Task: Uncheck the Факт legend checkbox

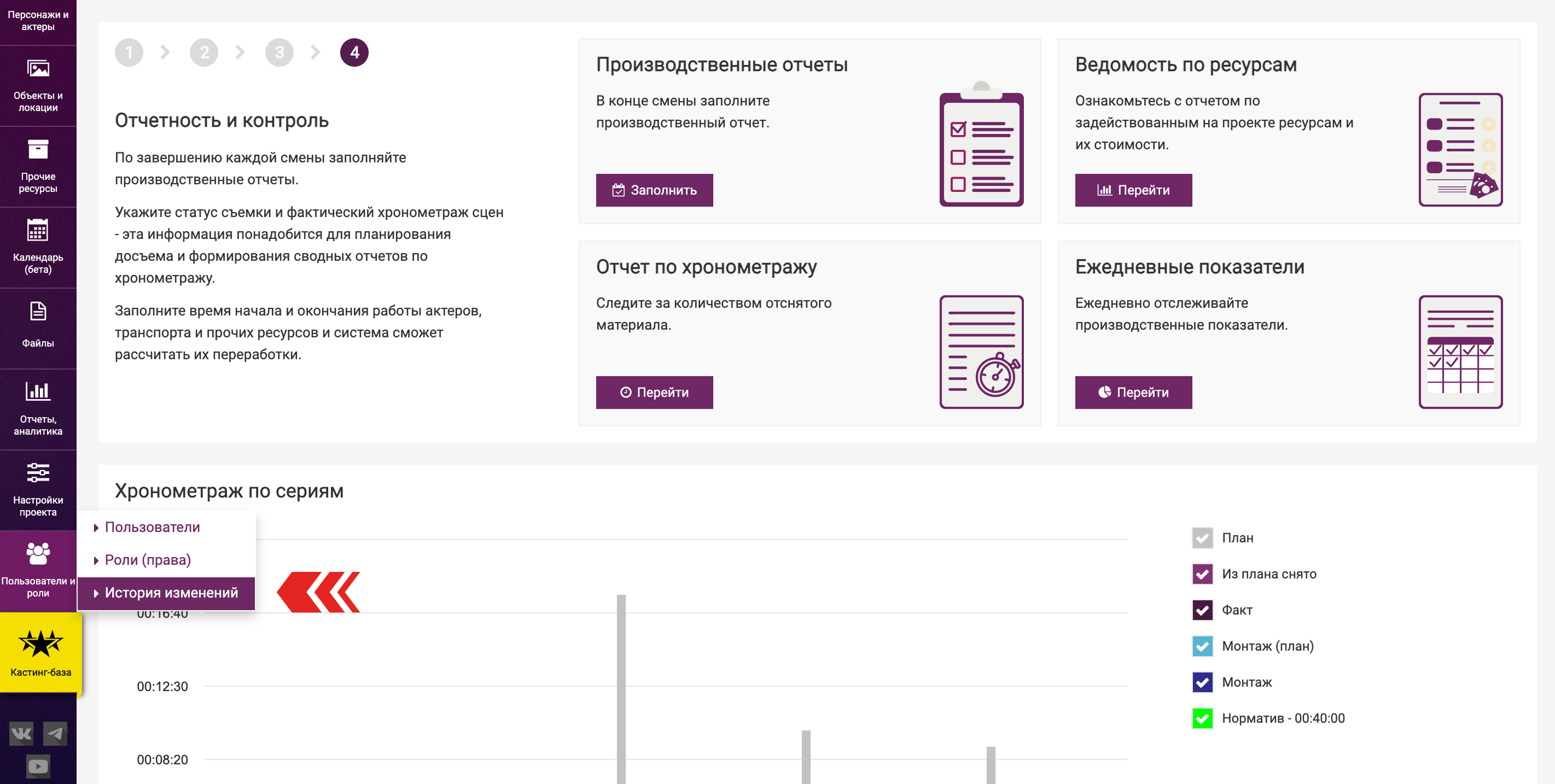Action: (x=1202, y=610)
